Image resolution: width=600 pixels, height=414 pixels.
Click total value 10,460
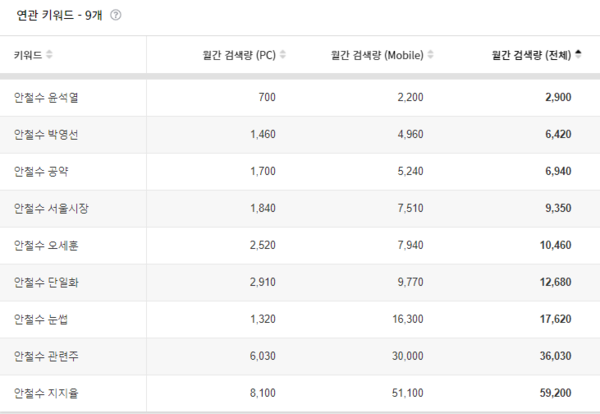point(556,245)
